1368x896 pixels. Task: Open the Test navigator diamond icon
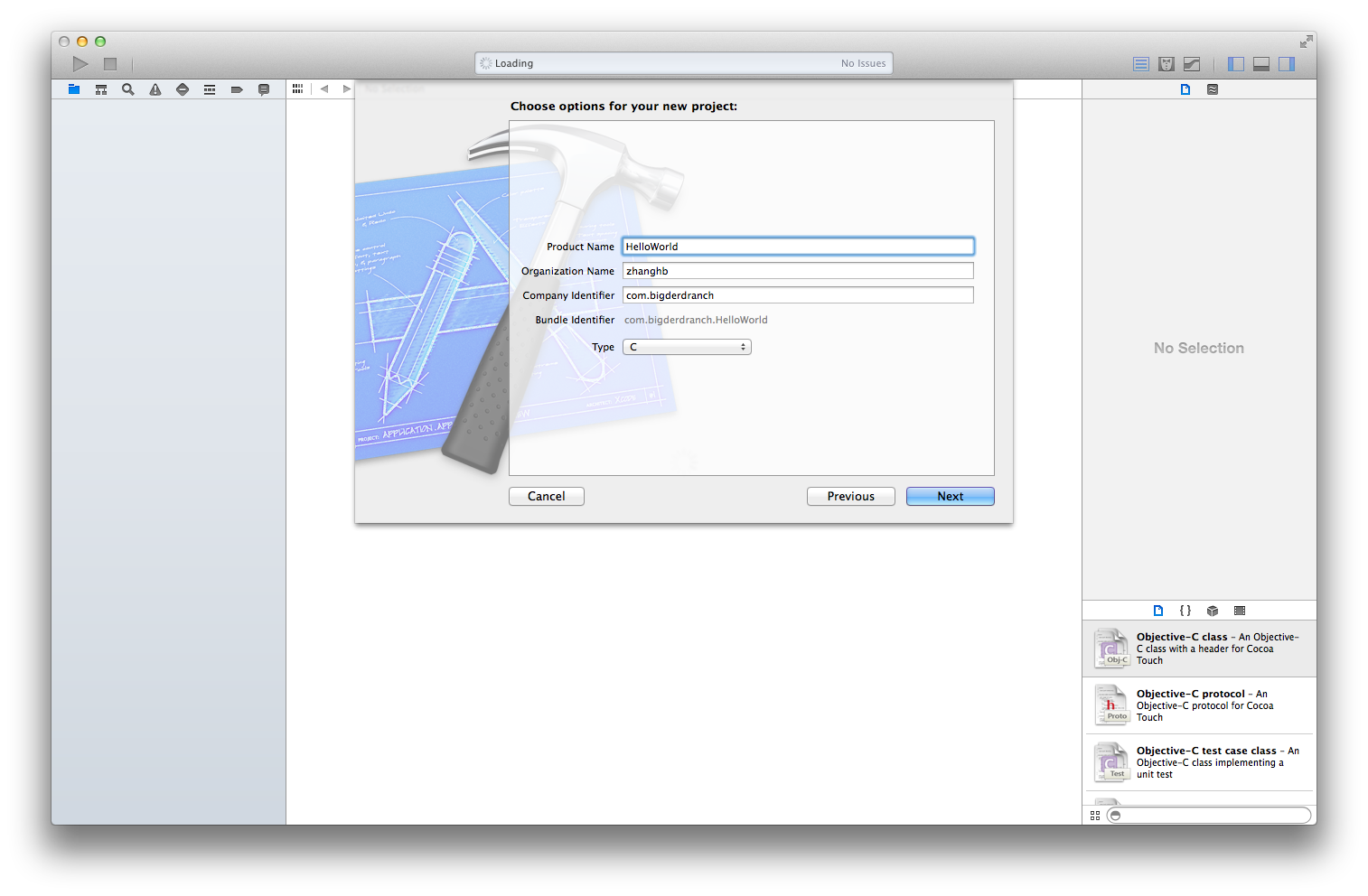click(x=183, y=89)
